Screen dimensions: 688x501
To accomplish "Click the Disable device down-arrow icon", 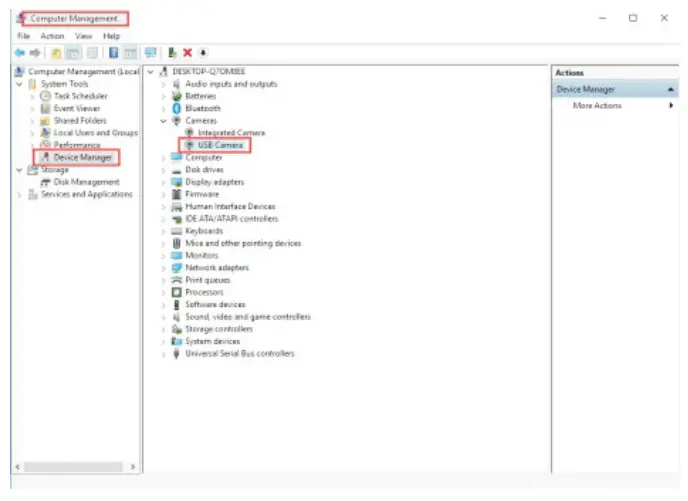I will pyautogui.click(x=203, y=53).
